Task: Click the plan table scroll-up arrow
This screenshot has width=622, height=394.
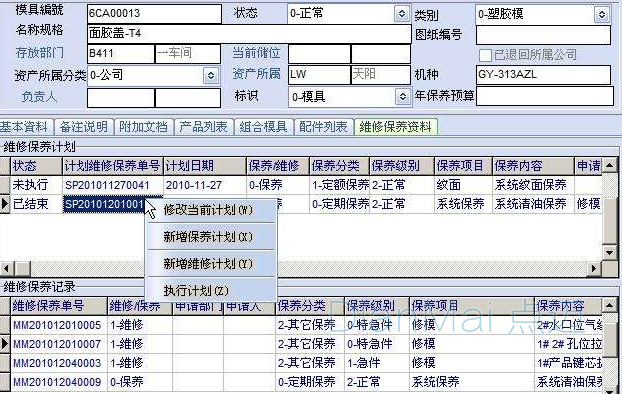Action: click(609, 165)
